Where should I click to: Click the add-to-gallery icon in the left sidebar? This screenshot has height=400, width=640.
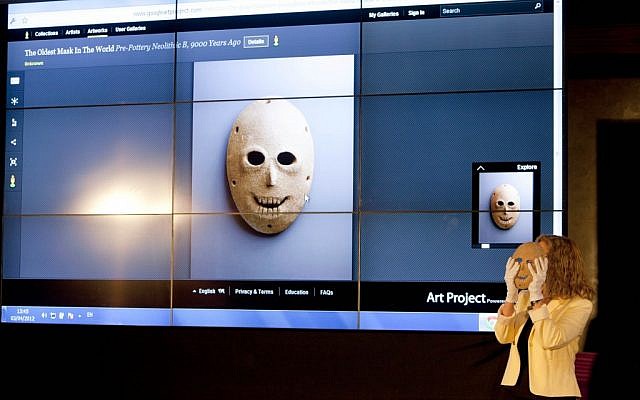click(x=14, y=122)
